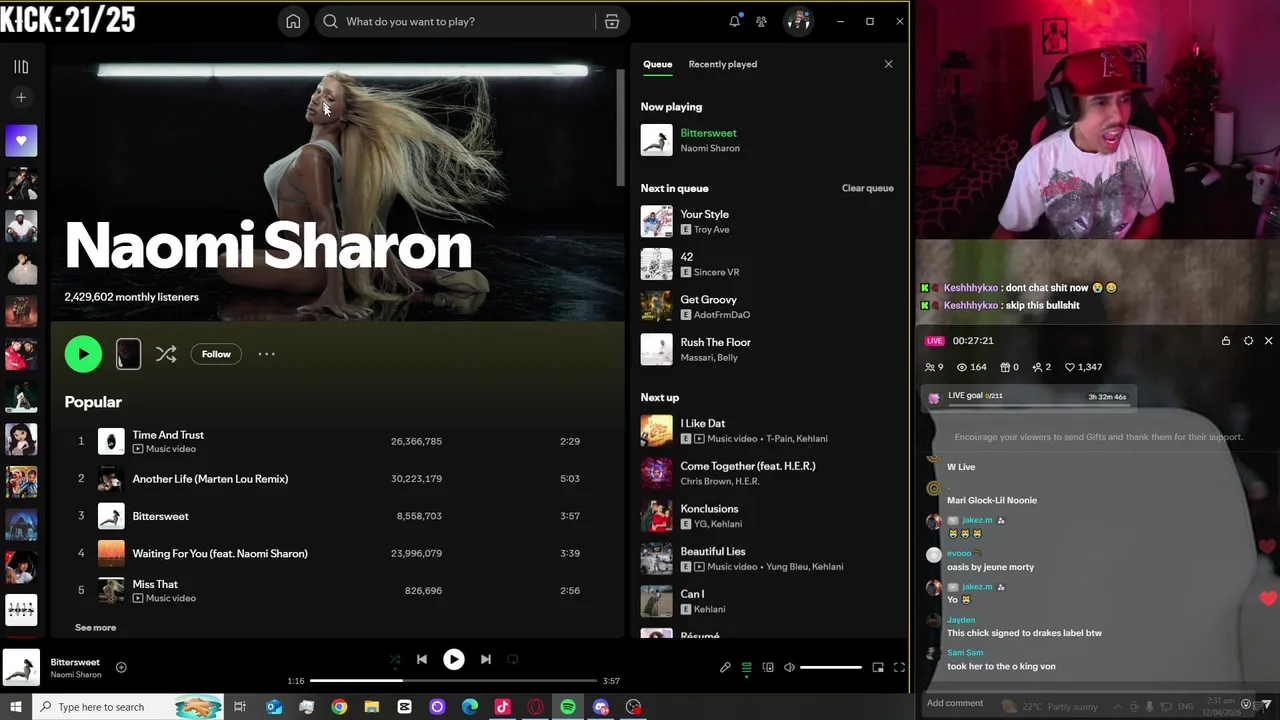Follow Naomi Sharon
This screenshot has width=1280, height=720.
(216, 354)
